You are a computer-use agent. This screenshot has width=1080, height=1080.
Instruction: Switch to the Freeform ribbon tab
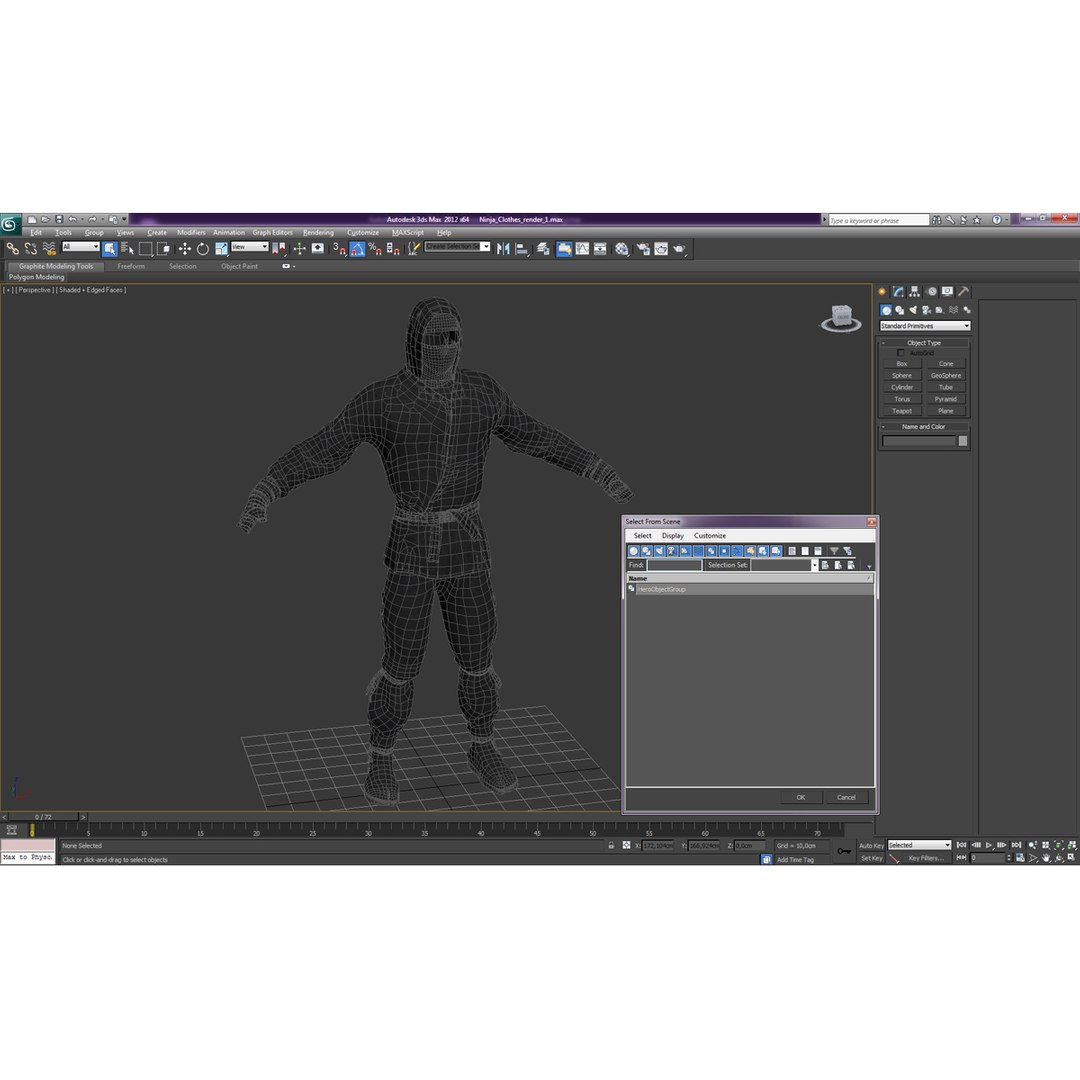tap(131, 267)
